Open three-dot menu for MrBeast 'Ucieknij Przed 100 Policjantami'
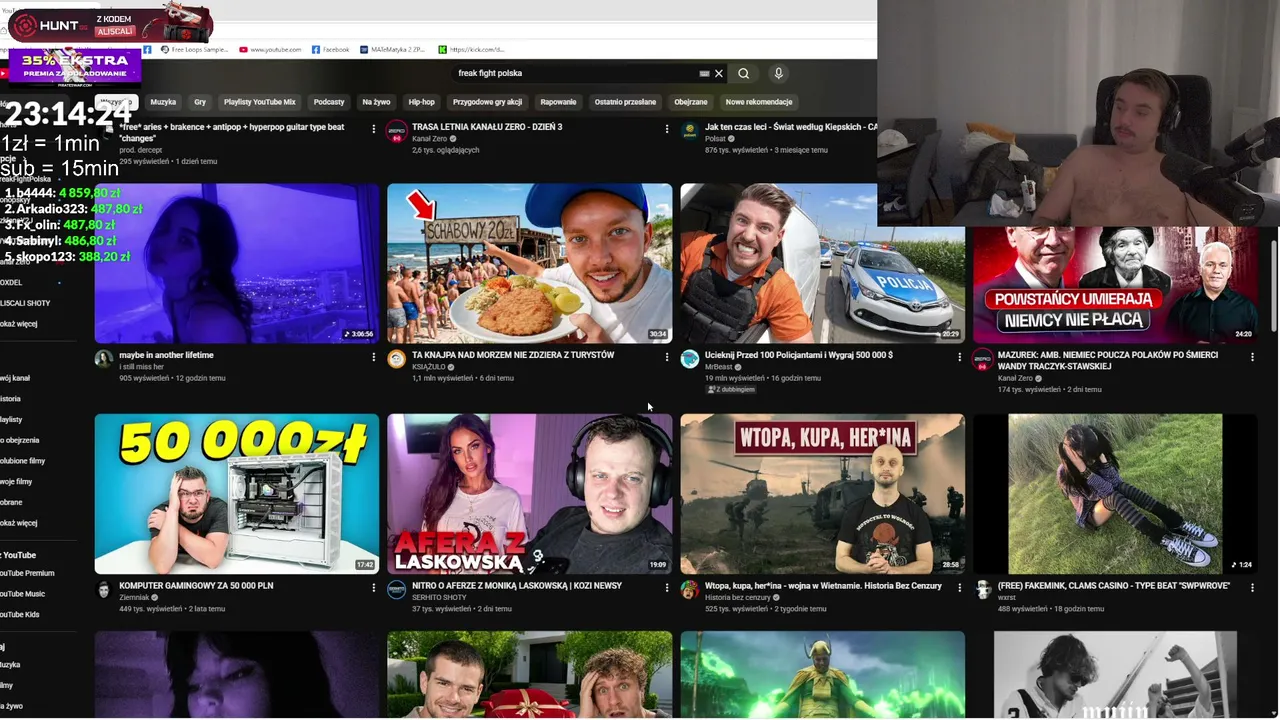The height and width of the screenshot is (720, 1280). (960, 356)
